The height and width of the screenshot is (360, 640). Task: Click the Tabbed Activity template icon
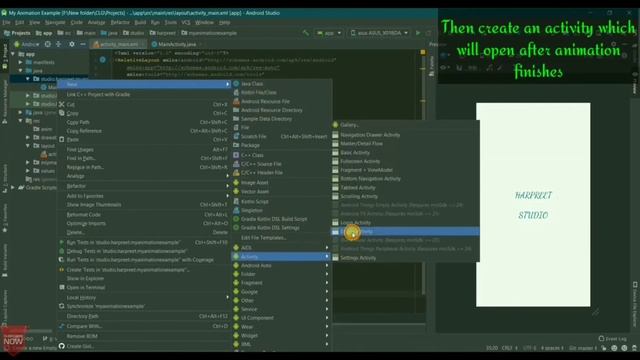(335, 187)
